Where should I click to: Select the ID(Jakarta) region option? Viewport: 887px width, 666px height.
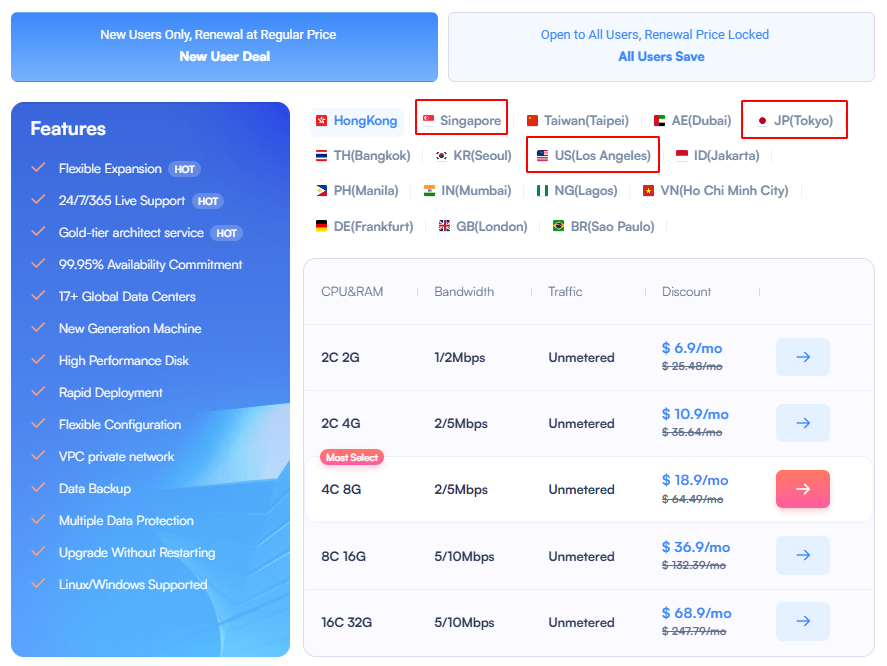717,155
